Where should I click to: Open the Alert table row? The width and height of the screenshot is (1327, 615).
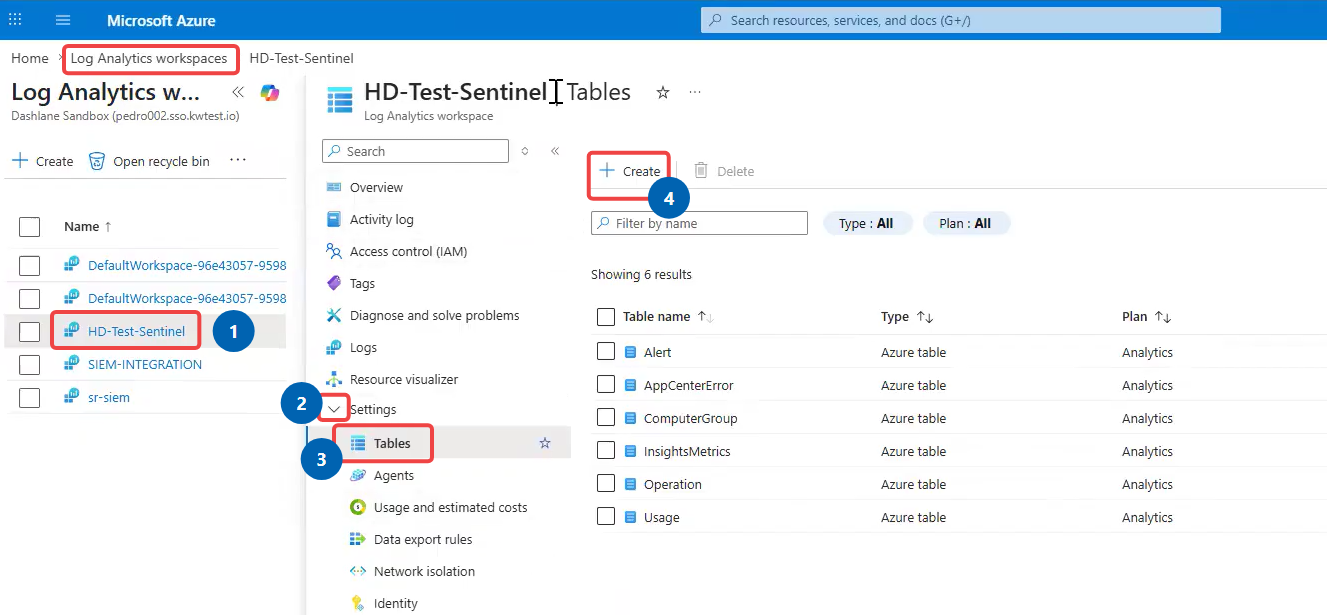point(657,352)
